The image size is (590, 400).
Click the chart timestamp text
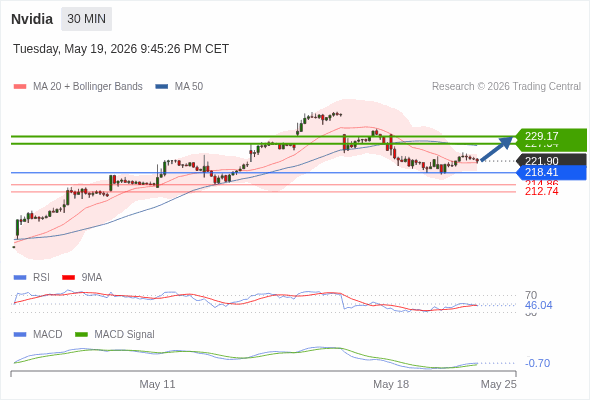point(121,49)
